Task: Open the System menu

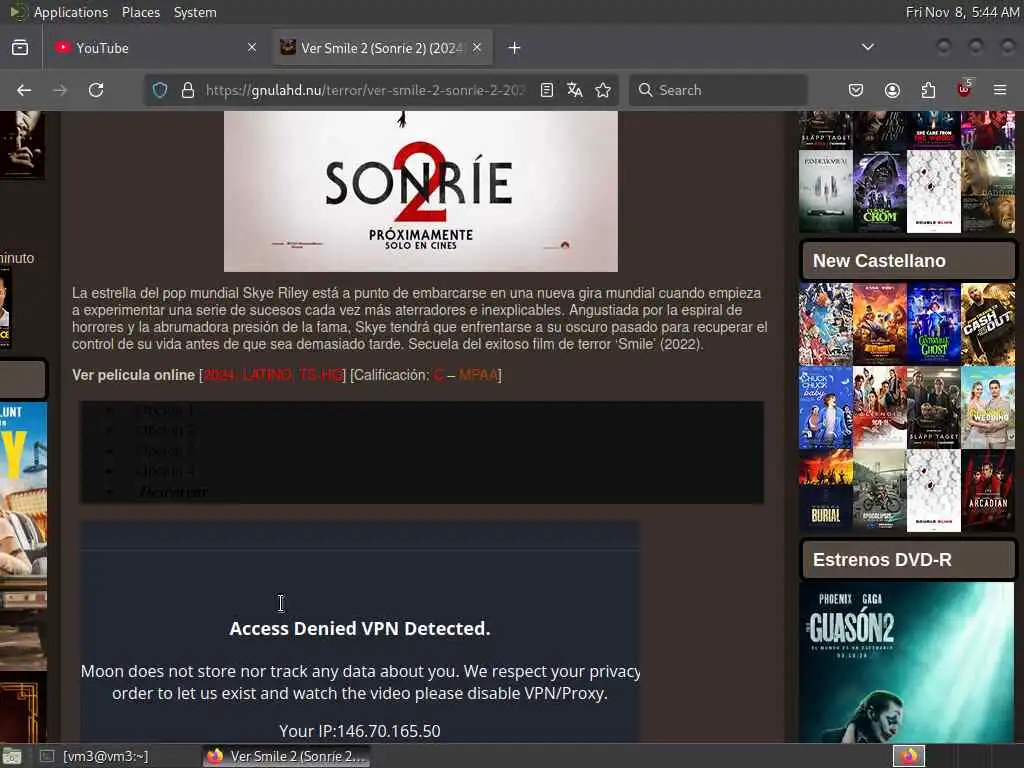Action: pos(195,12)
